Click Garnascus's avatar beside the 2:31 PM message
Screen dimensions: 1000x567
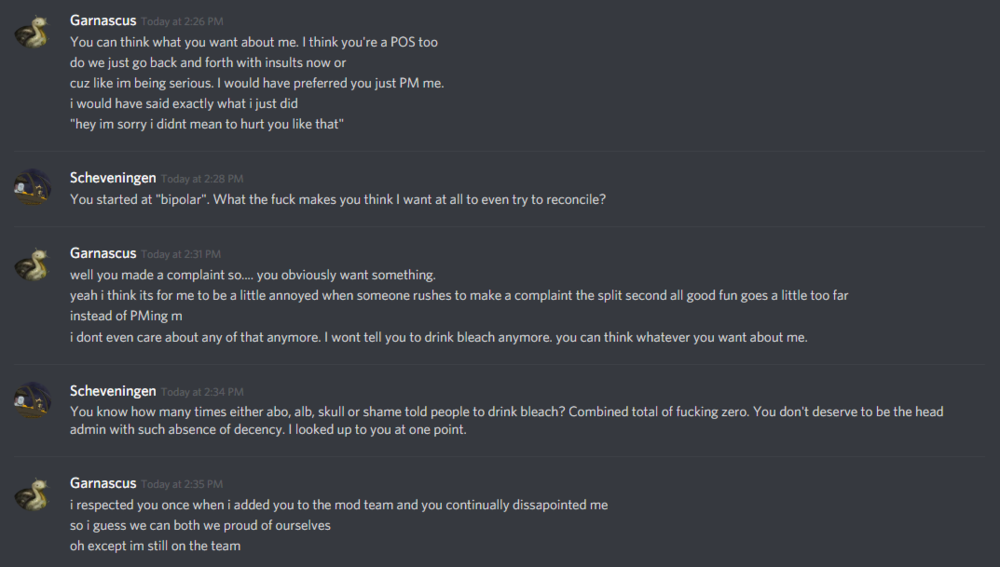(x=32, y=264)
